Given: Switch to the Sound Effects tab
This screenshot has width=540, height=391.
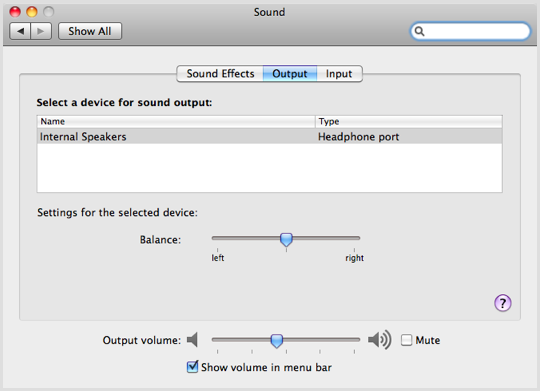Looking at the screenshot, I should 220,74.
